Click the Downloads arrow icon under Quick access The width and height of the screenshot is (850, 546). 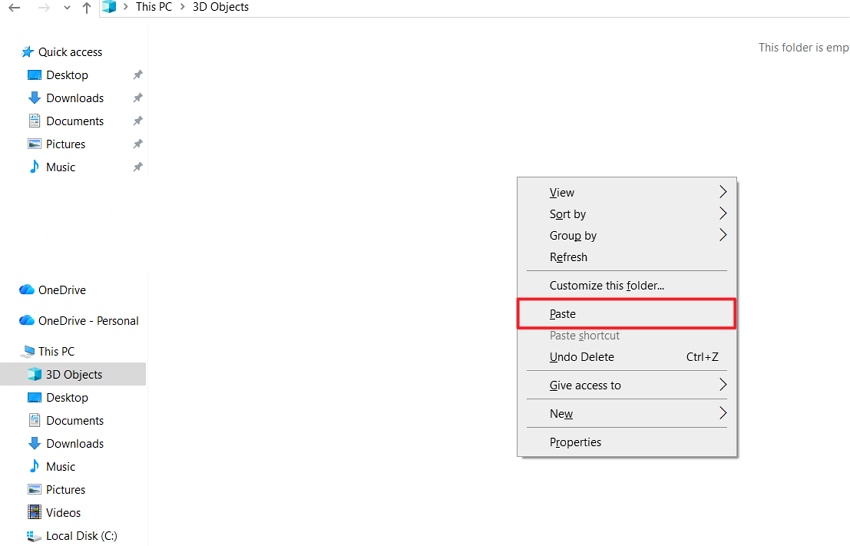(34, 98)
